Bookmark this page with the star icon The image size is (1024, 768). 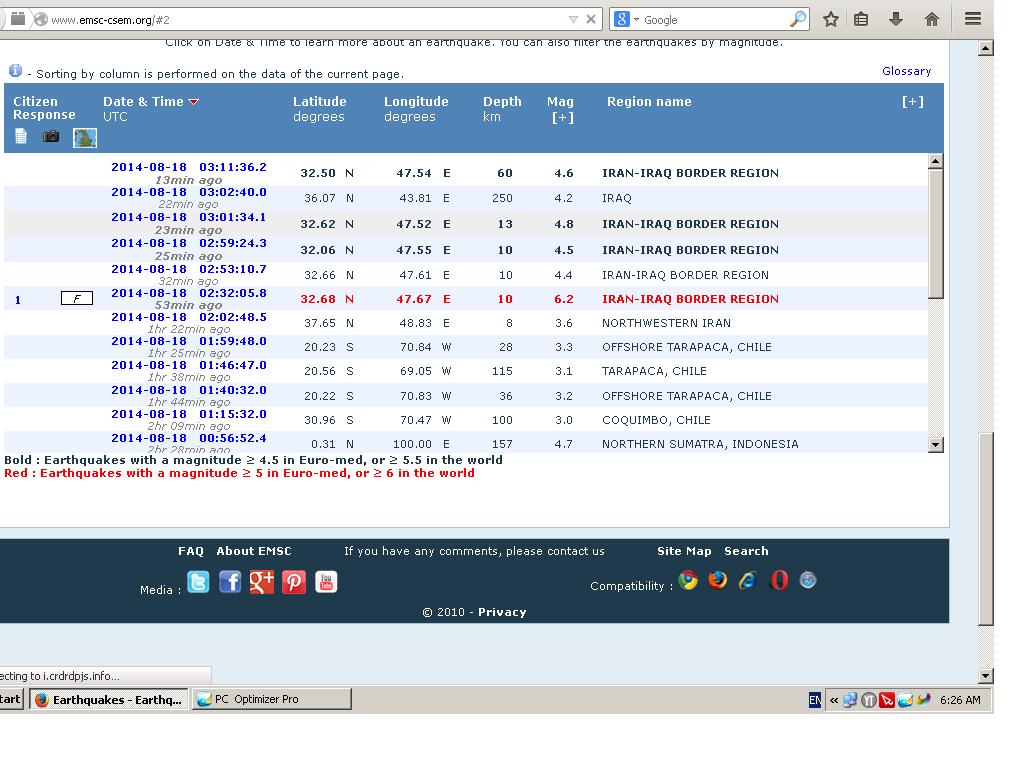[x=830, y=19]
